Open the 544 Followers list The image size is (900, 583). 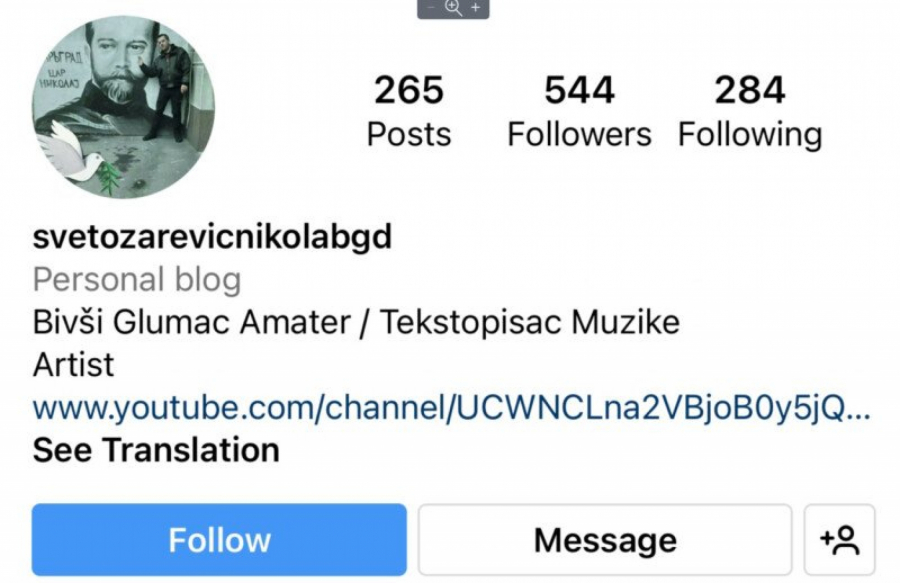[x=579, y=111]
